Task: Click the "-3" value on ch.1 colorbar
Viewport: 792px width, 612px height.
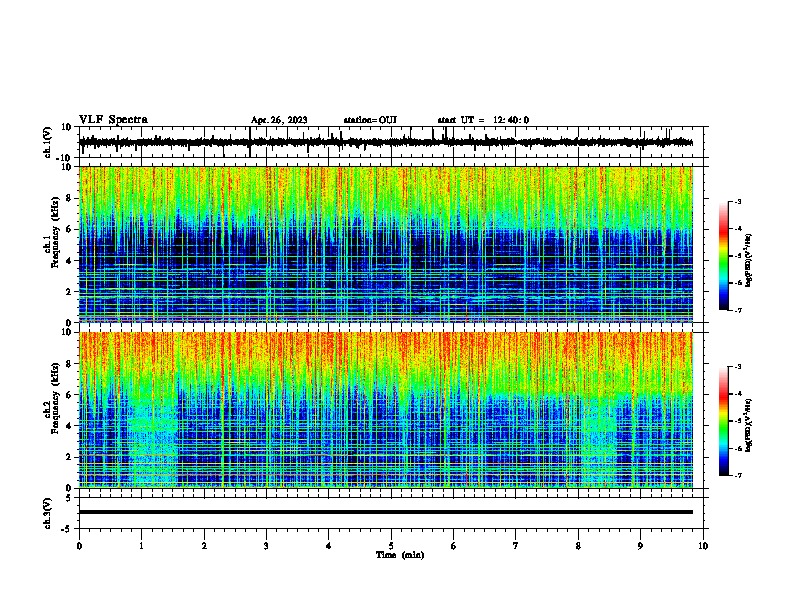Action: [737, 201]
